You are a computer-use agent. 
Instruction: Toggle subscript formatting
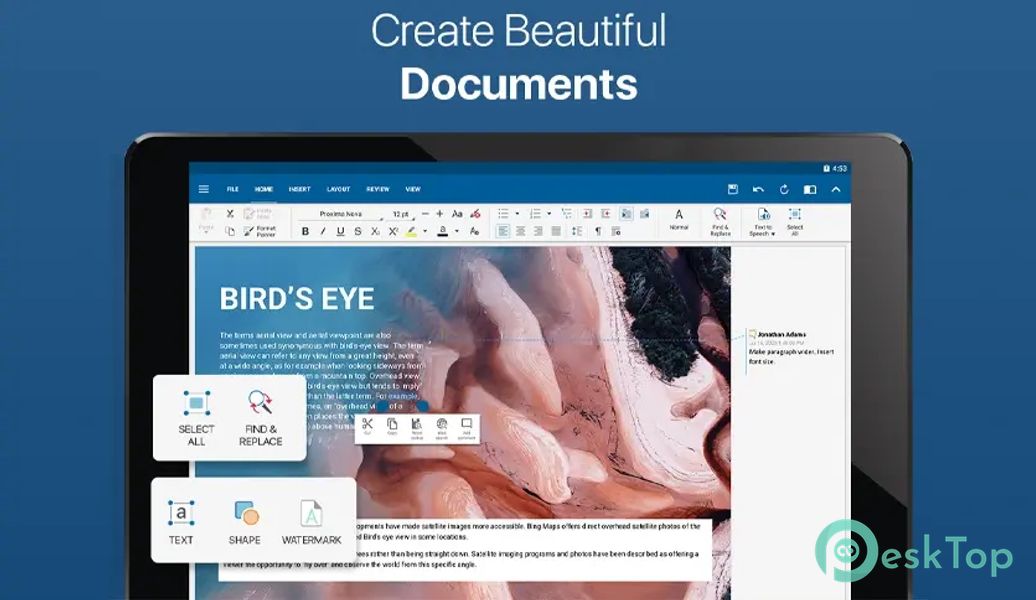pos(375,231)
